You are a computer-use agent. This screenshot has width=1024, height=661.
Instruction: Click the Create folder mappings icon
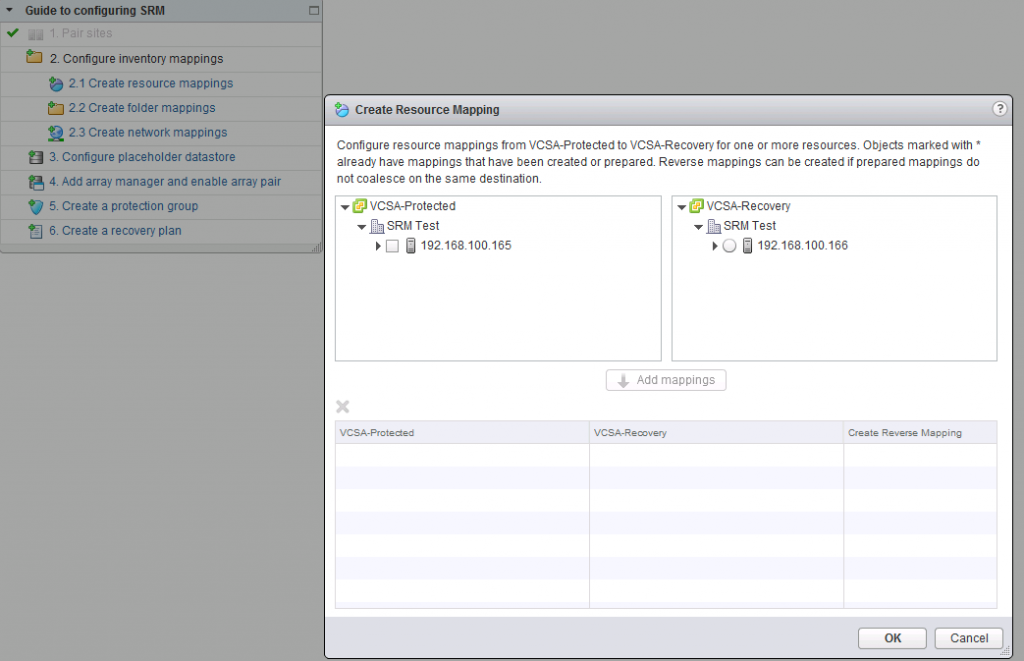(x=56, y=108)
